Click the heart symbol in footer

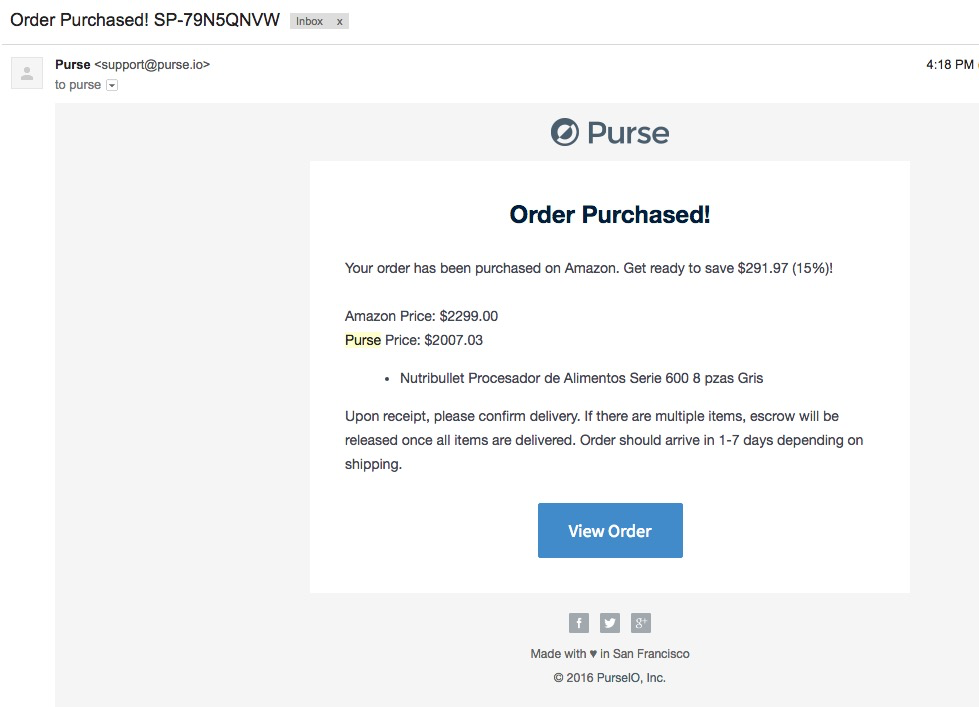tap(593, 654)
